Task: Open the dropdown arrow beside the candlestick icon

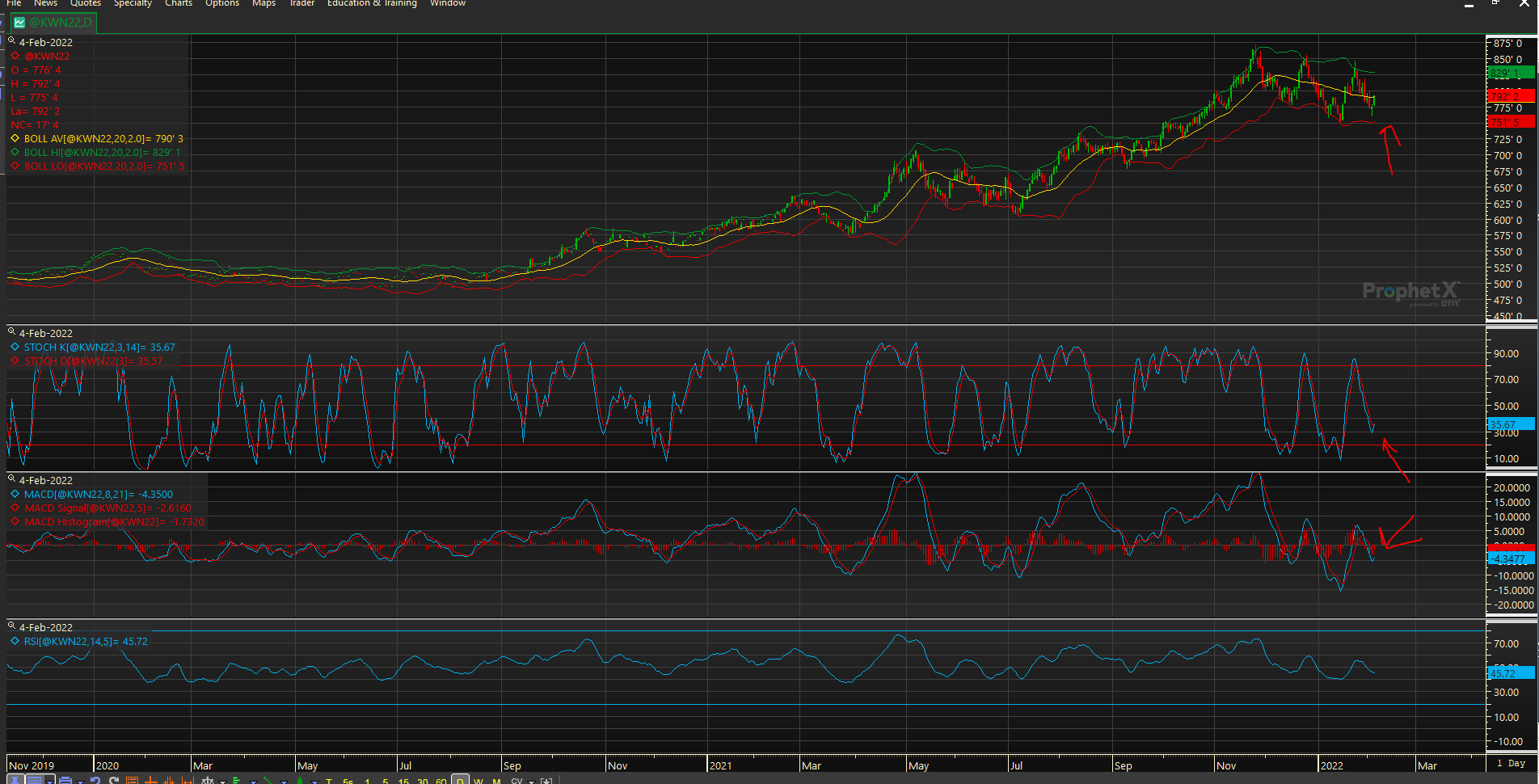Action: pos(314,781)
